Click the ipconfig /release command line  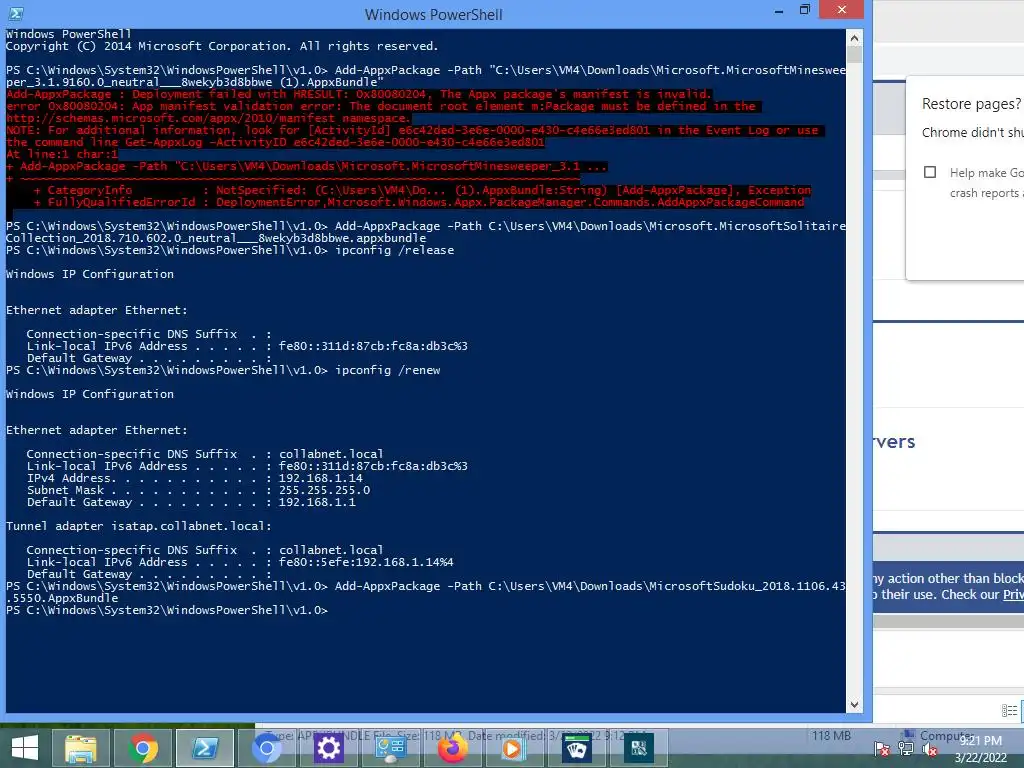230,250
